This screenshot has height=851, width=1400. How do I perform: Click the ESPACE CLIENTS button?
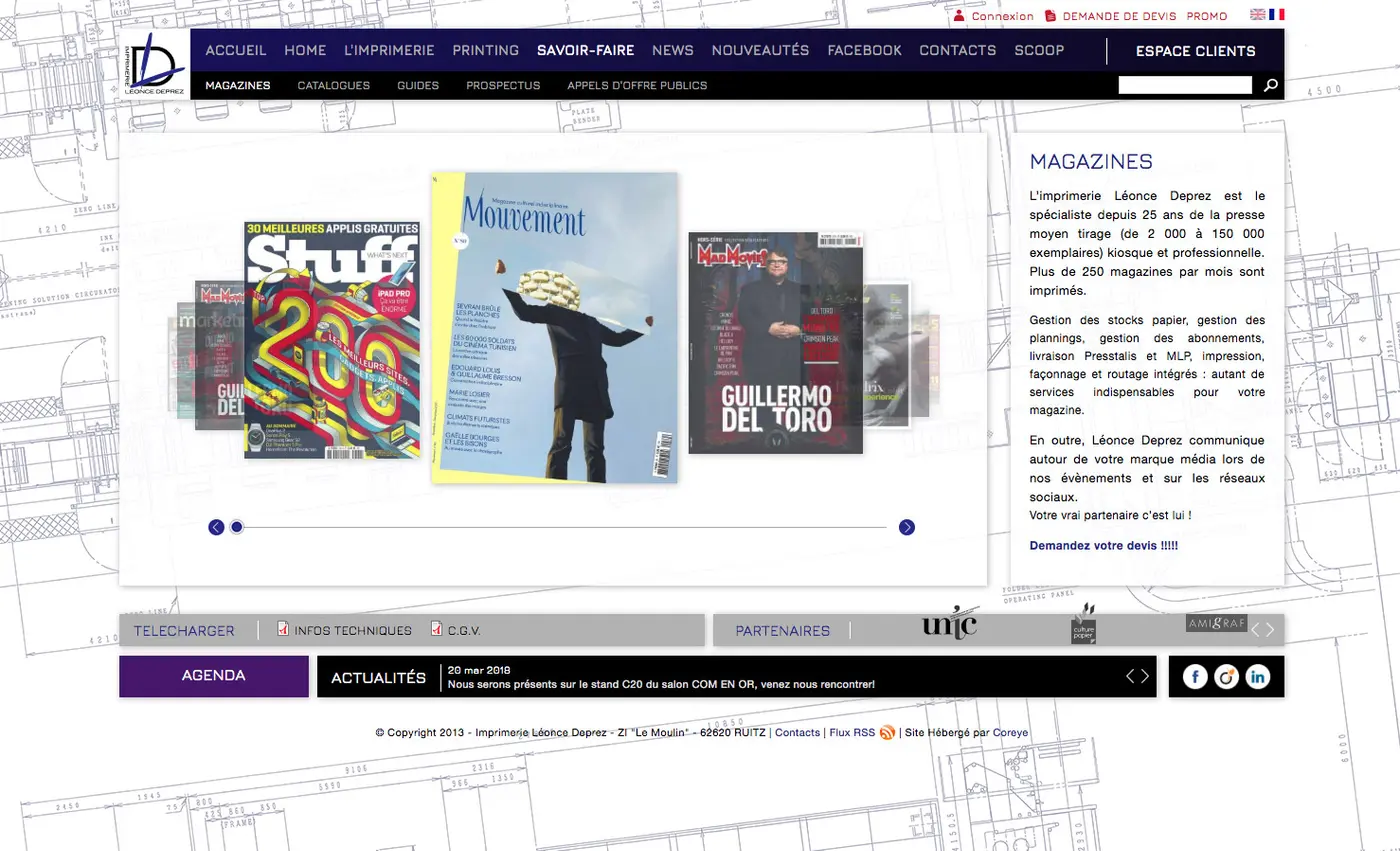(x=1196, y=51)
